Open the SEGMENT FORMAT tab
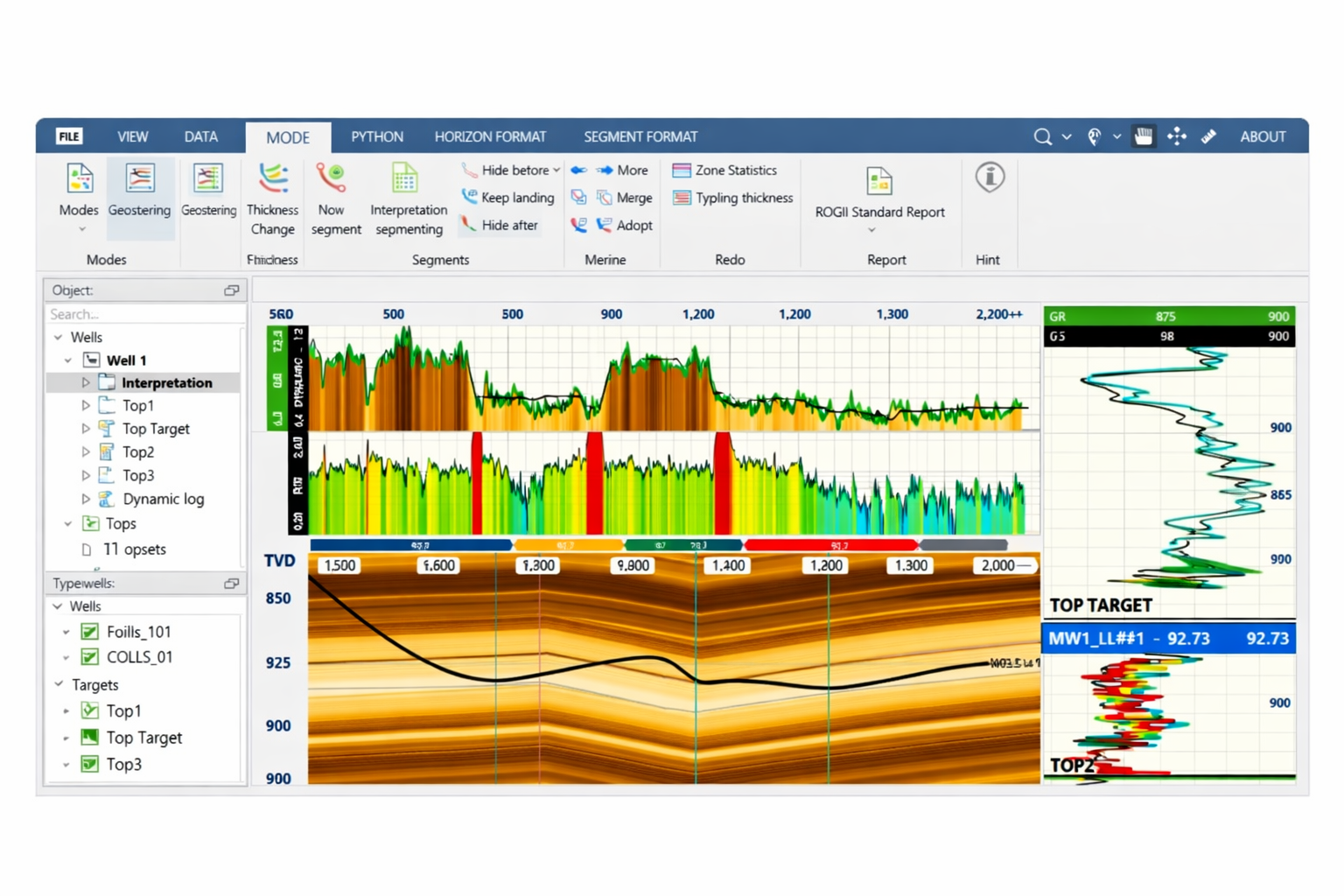1344x896 pixels. tap(640, 137)
